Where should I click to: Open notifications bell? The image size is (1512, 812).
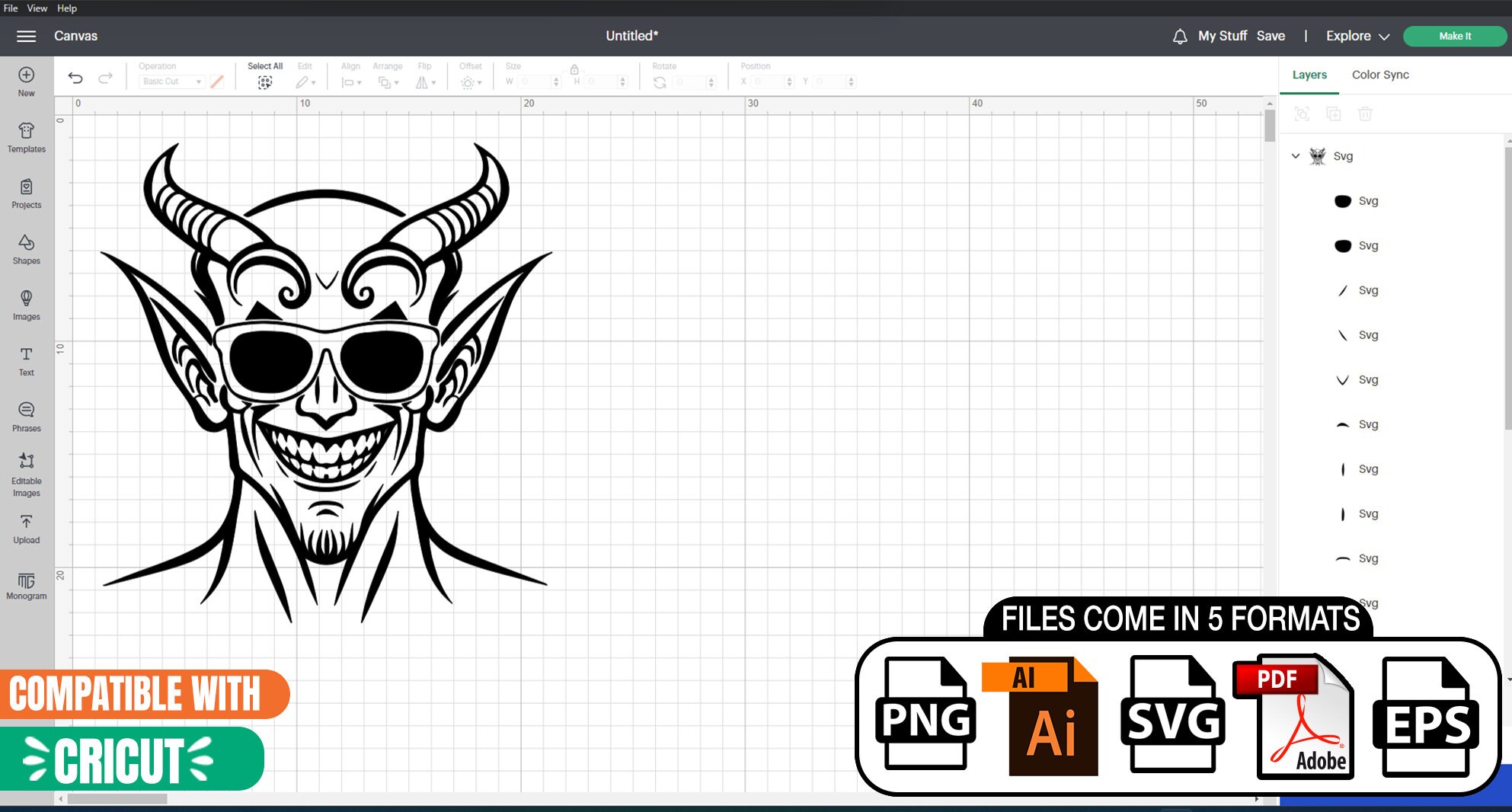(1180, 36)
